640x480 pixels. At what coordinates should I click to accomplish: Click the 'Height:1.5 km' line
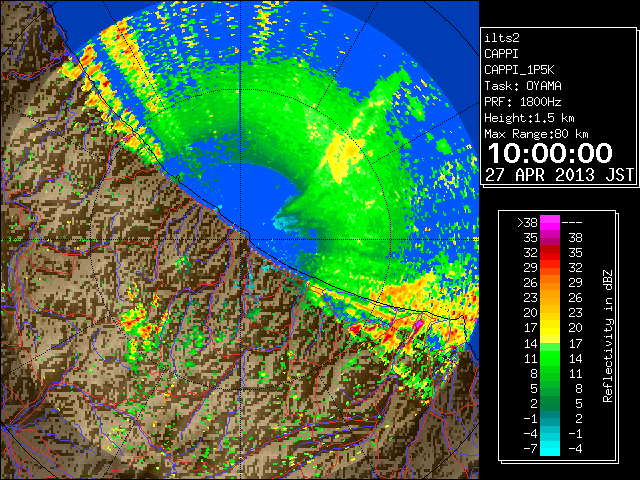[529, 118]
